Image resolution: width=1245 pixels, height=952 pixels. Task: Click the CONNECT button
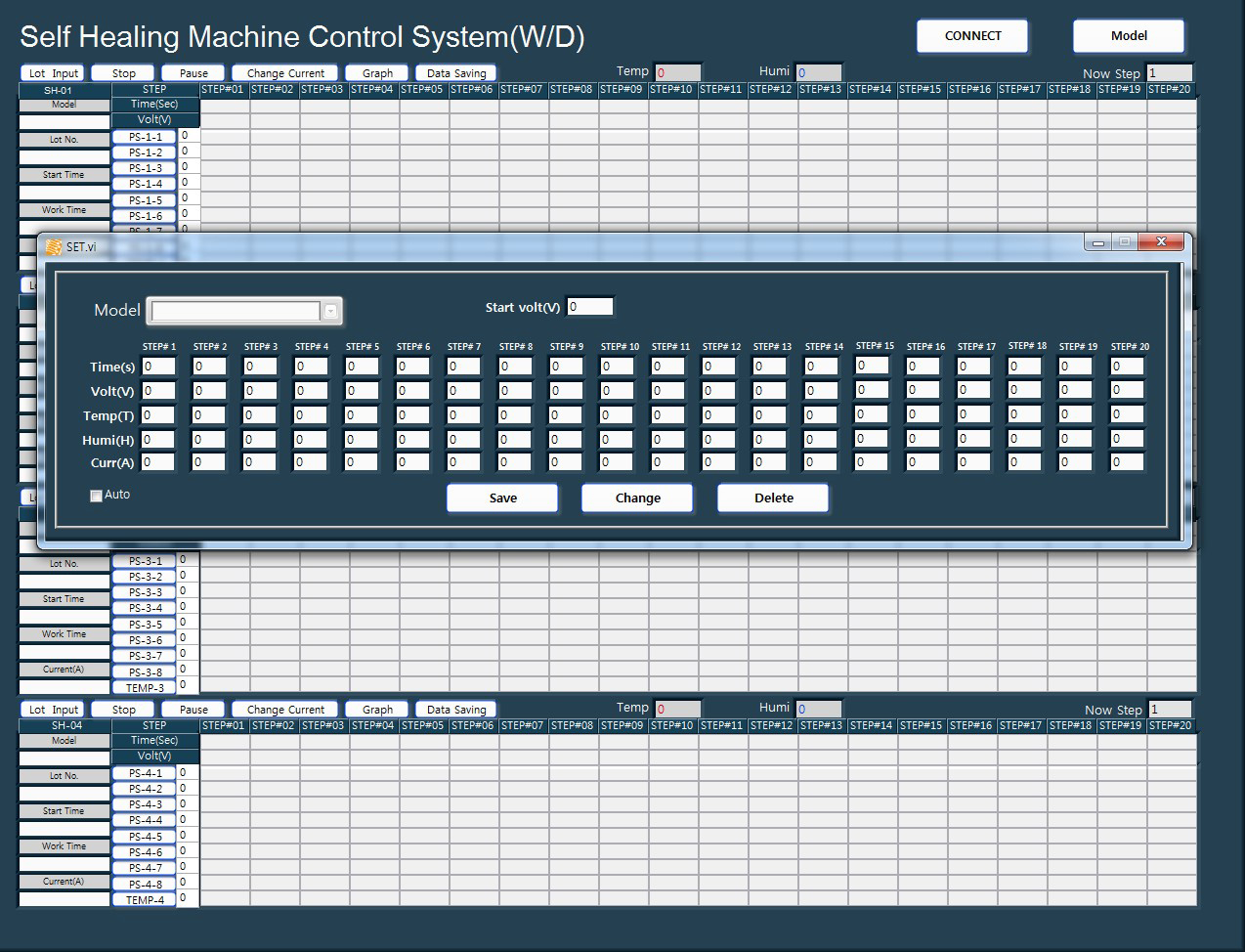coord(972,36)
